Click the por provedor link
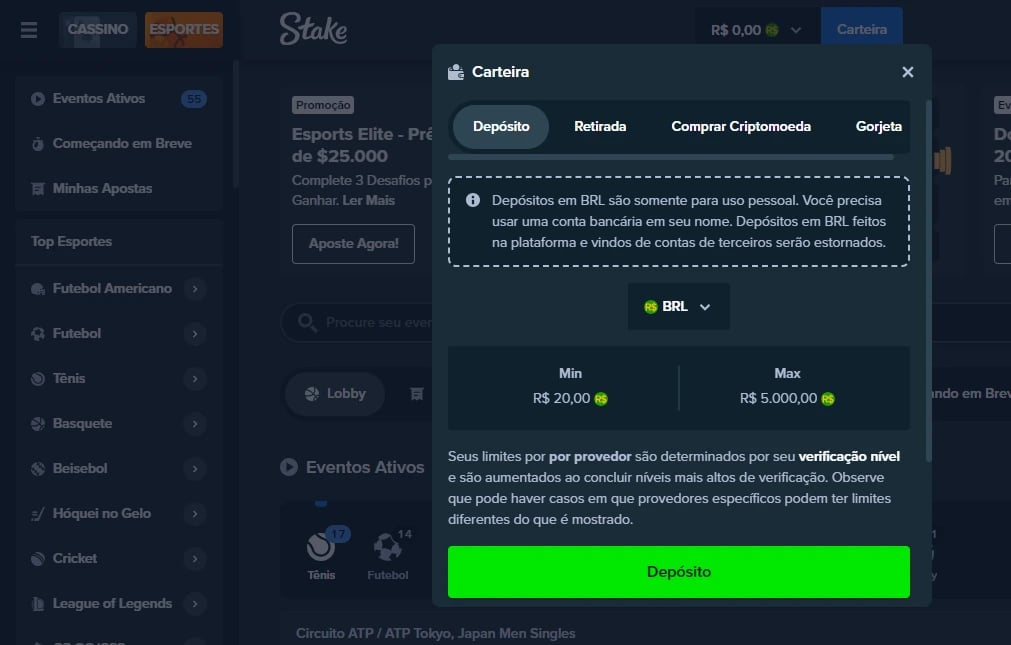 tap(590, 457)
